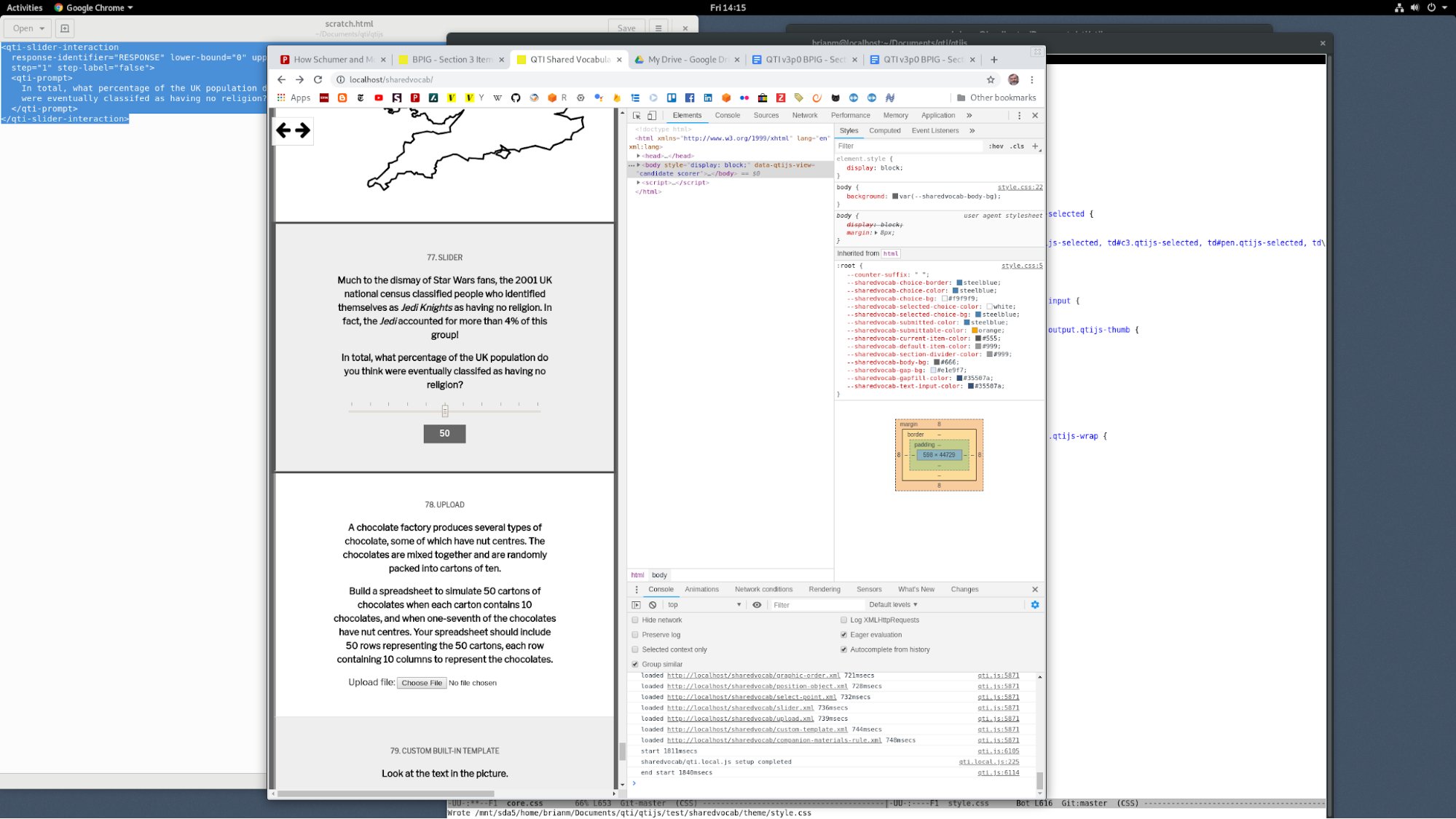The height and width of the screenshot is (819, 1456).
Task: Click the live expression eye icon
Action: pyautogui.click(x=757, y=605)
